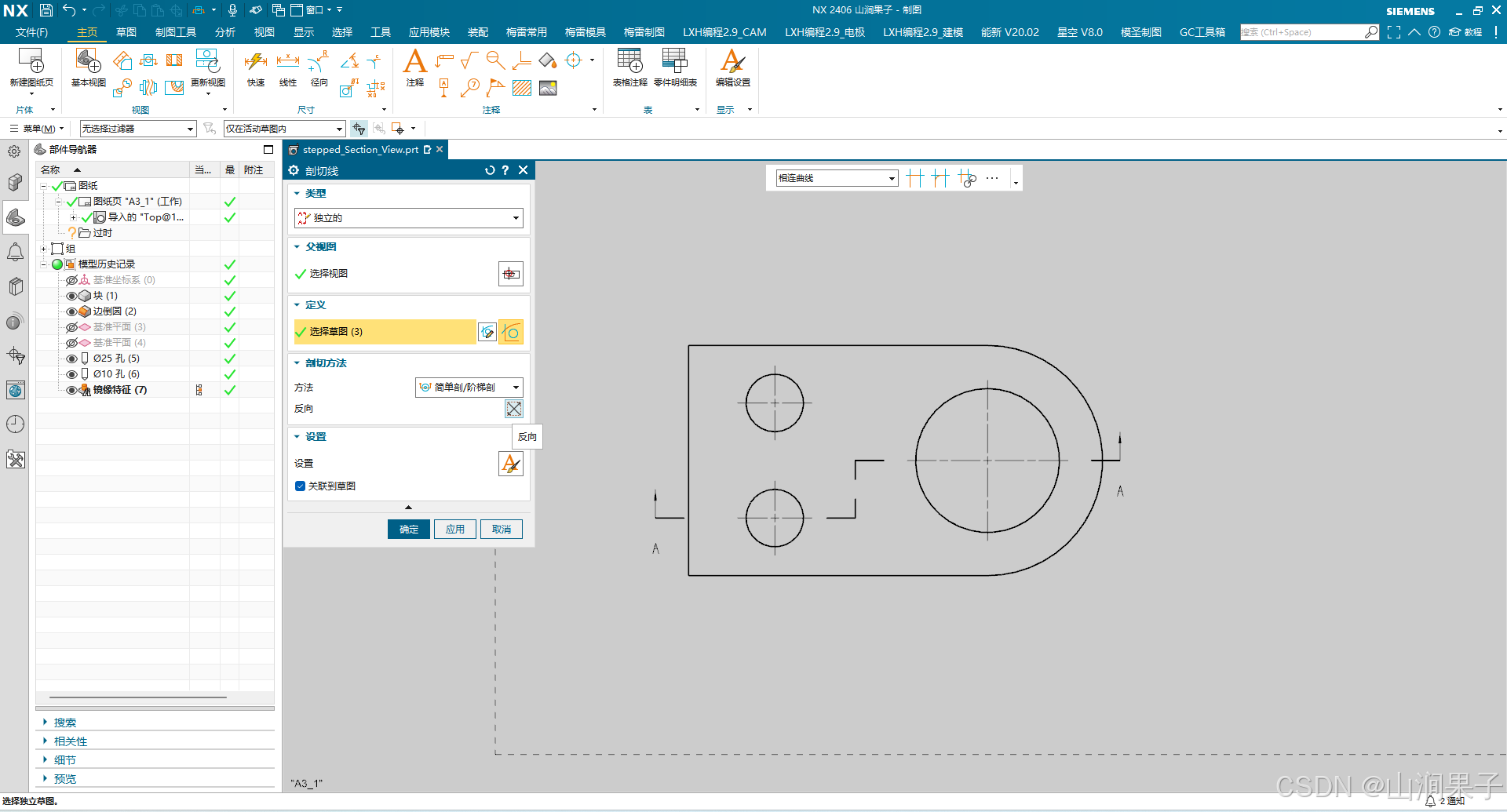This screenshot has width=1507, height=812.
Task: Click the settings A icon in dialog
Action: tap(511, 464)
